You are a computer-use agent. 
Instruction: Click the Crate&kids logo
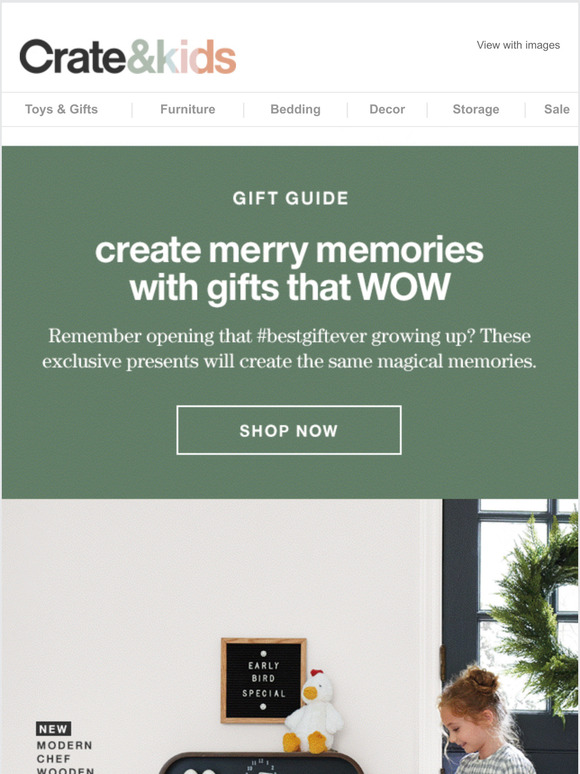coord(127,57)
